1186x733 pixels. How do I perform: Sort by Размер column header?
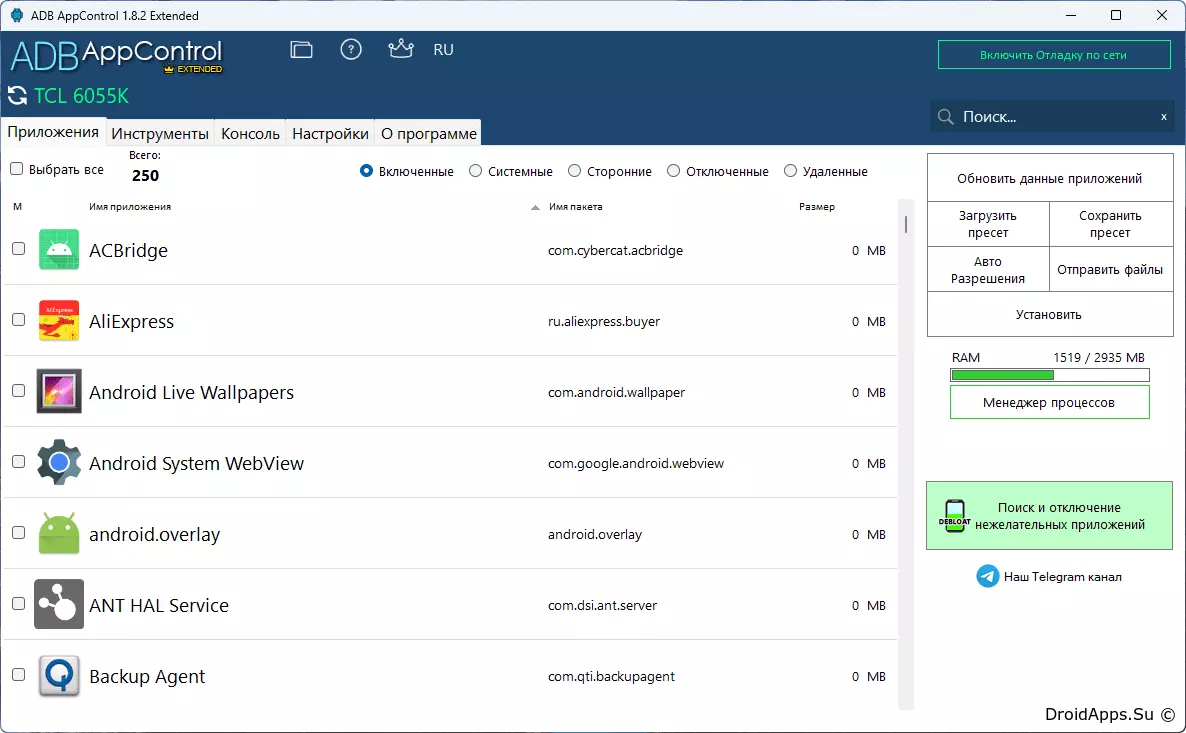(x=817, y=207)
